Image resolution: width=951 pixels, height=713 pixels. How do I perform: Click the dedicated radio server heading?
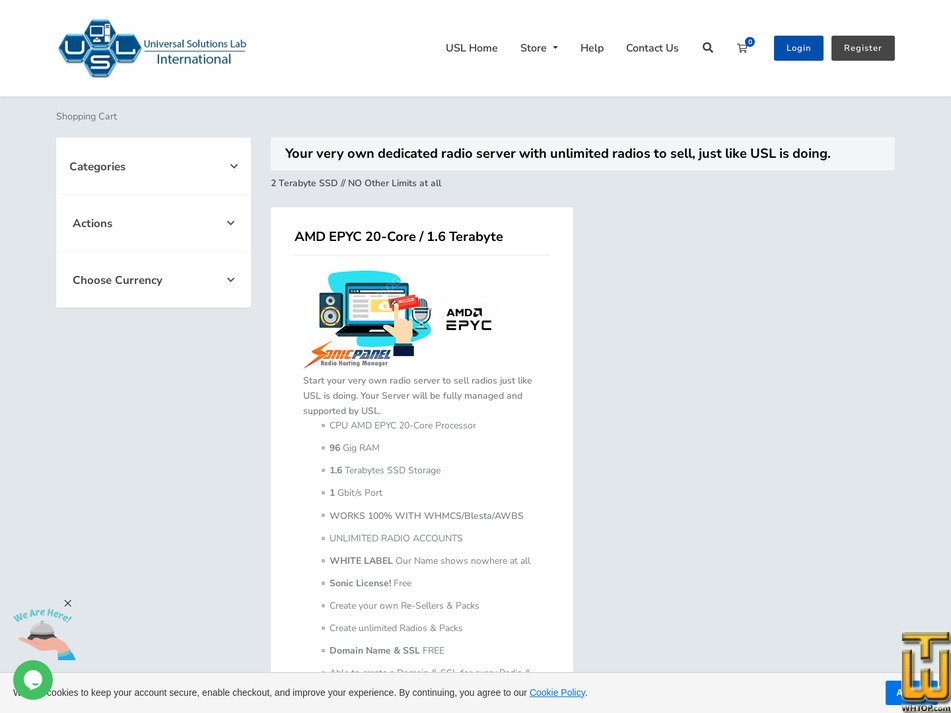557,153
